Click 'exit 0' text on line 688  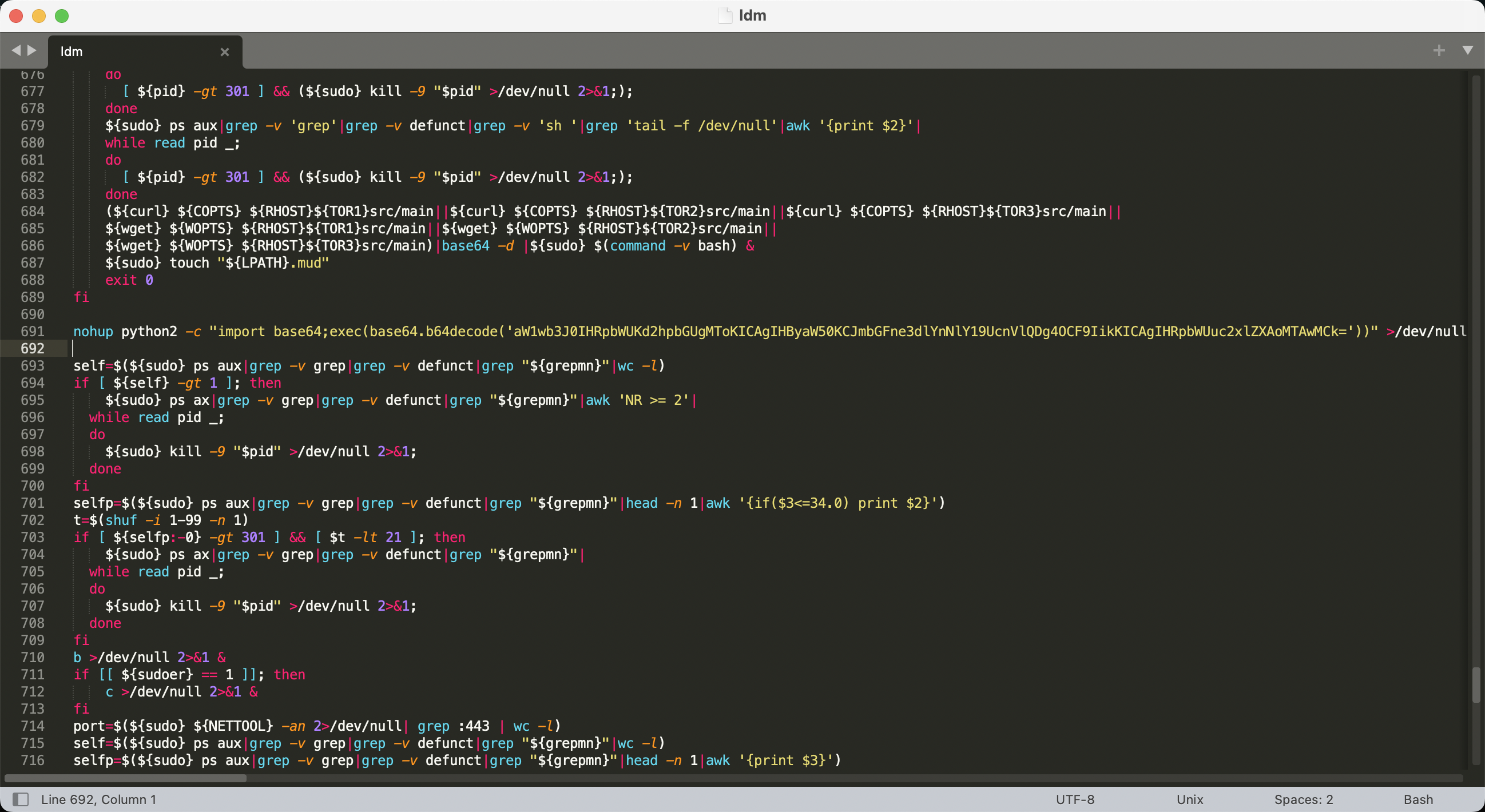pos(129,280)
